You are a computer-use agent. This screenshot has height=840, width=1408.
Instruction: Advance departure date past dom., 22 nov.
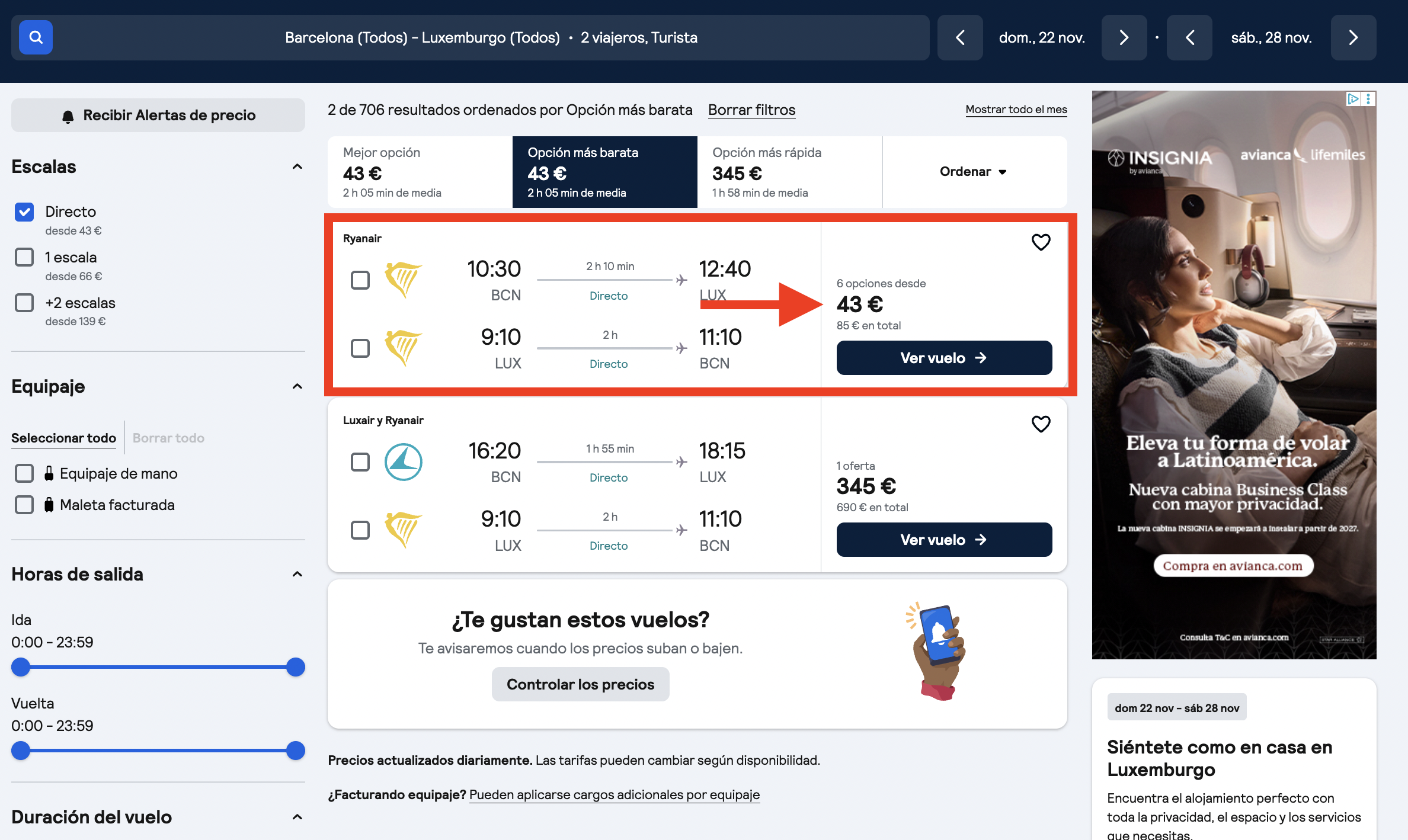pyautogui.click(x=1124, y=37)
